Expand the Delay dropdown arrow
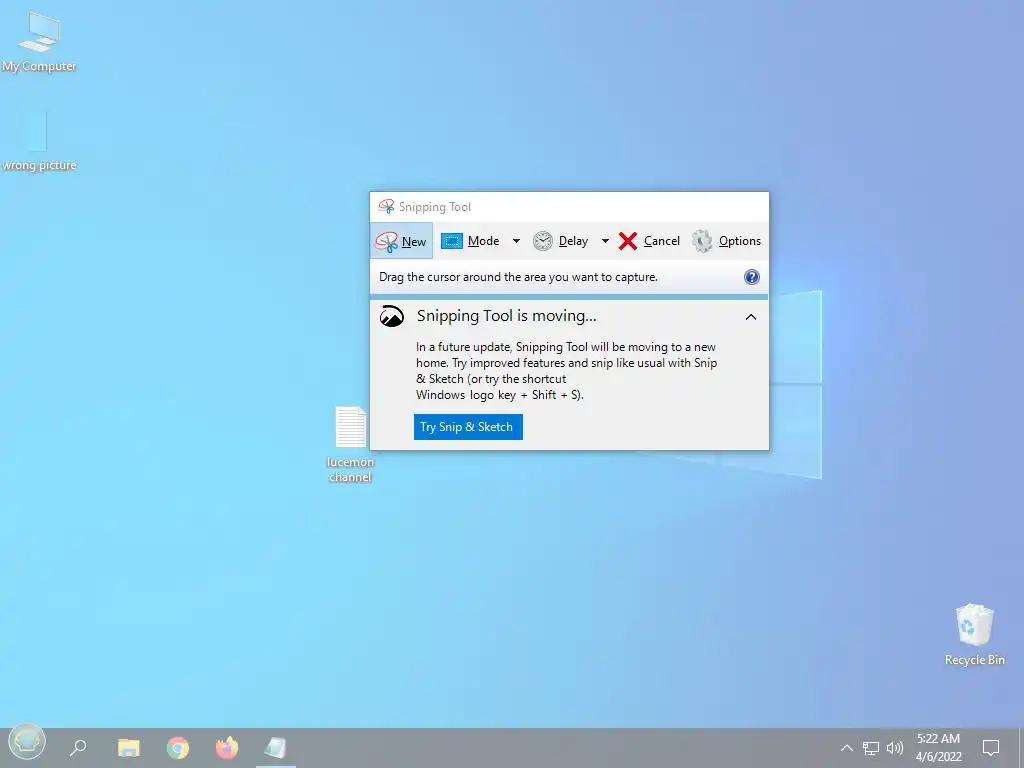This screenshot has height=768, width=1024. pos(605,241)
